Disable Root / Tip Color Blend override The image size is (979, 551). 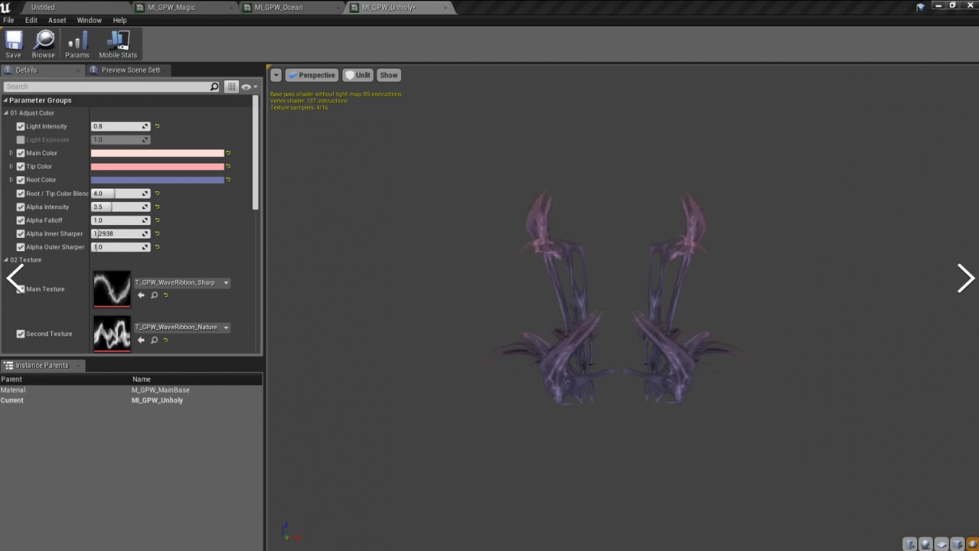click(21, 193)
